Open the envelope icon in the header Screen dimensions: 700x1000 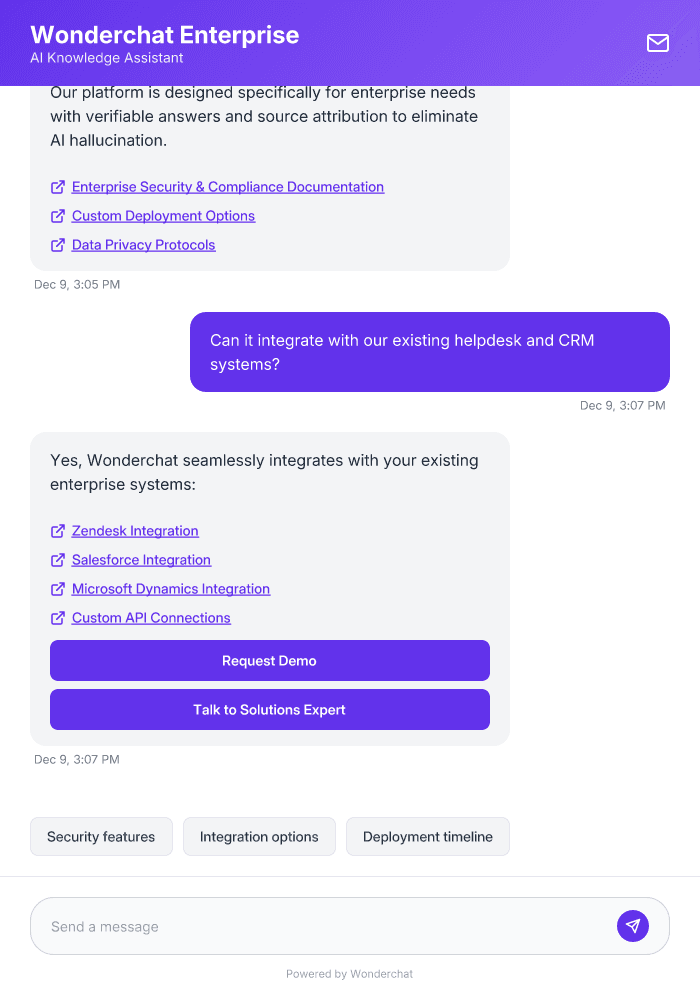pyautogui.click(x=657, y=43)
